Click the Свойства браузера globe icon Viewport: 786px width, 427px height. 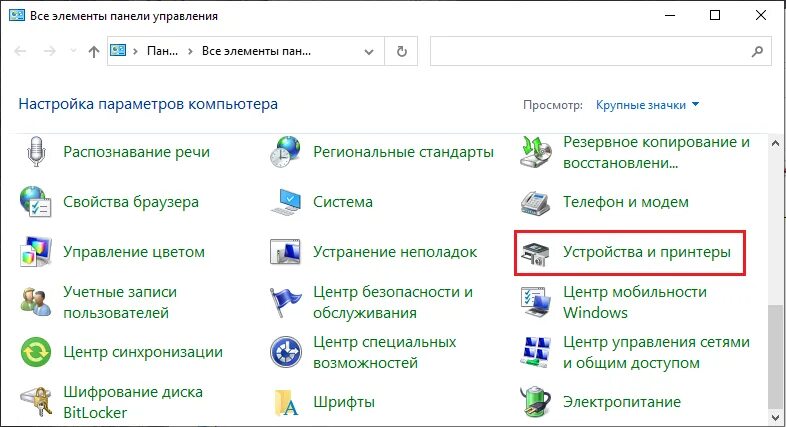click(x=36, y=201)
